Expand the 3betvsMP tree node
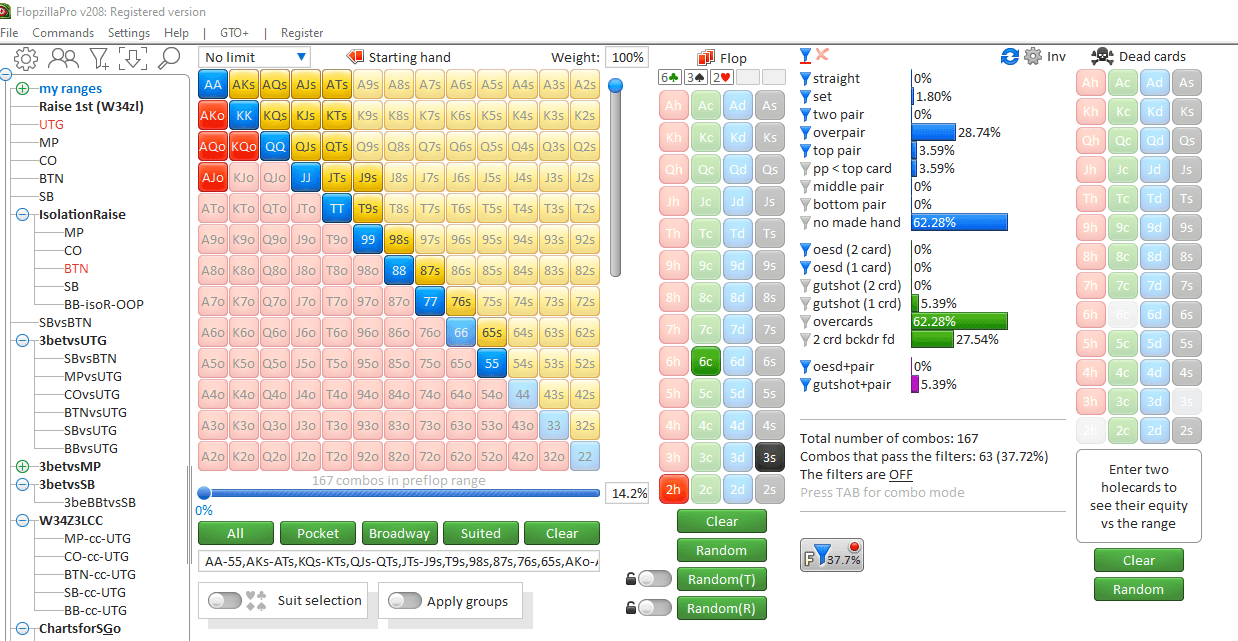1238x641 pixels. [22, 466]
